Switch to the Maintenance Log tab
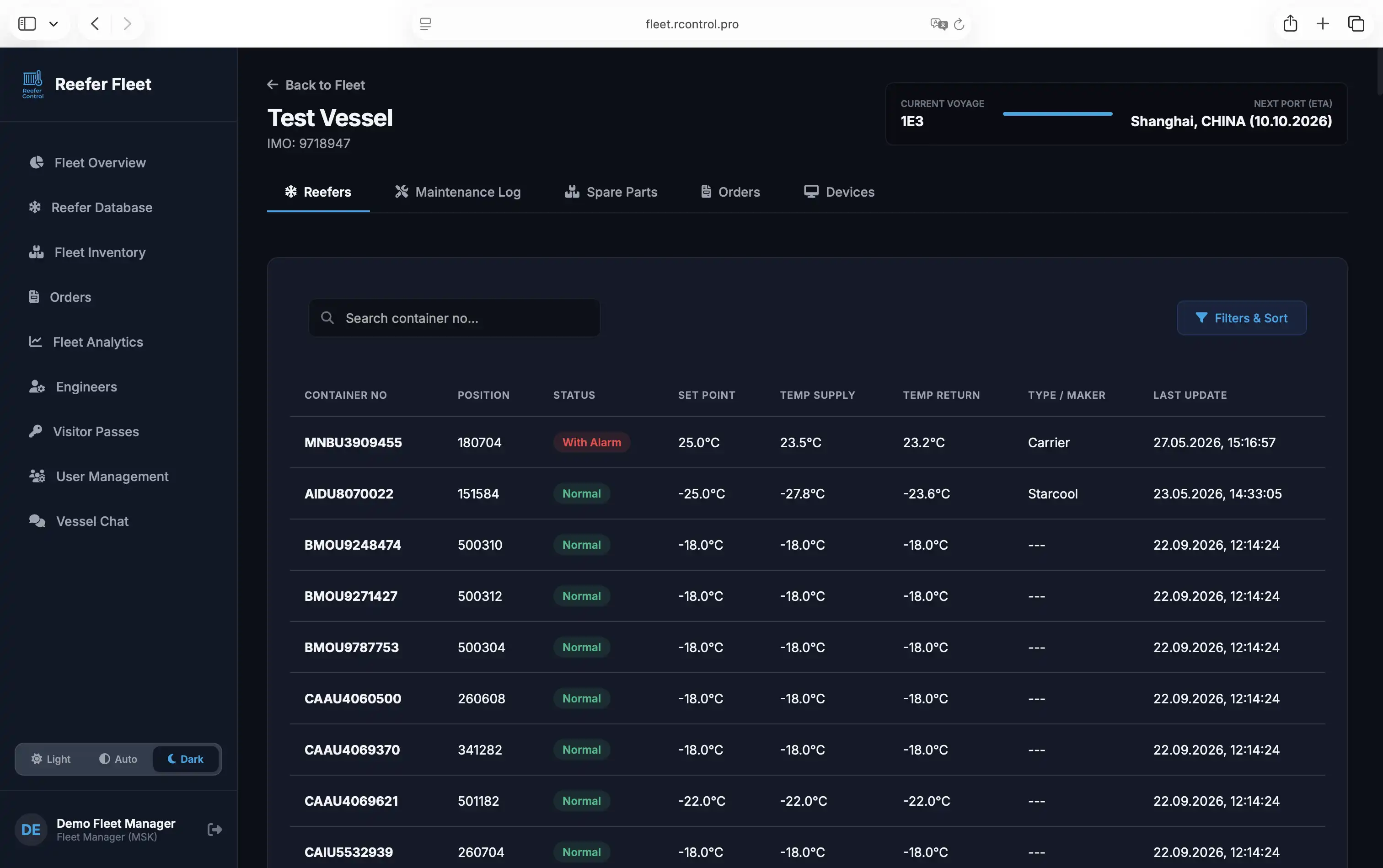Screen dimensions: 1383x868 coord(457,192)
